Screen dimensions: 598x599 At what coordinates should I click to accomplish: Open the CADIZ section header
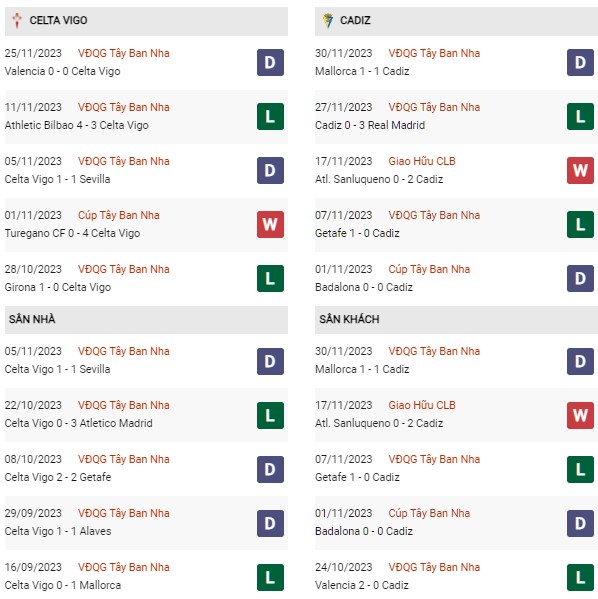pos(456,21)
